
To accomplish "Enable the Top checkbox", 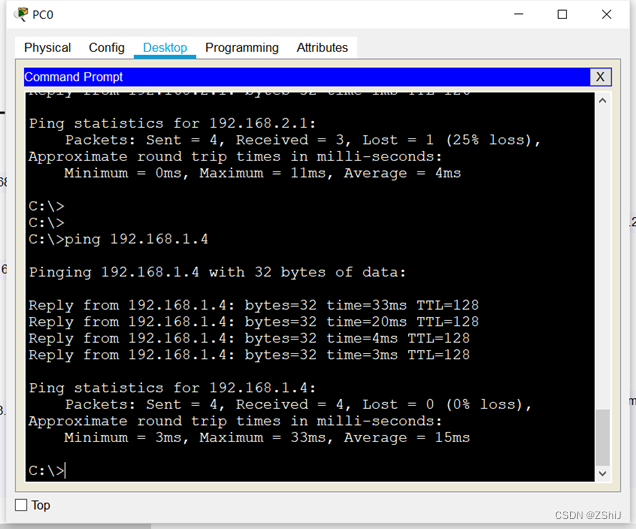I will point(21,505).
